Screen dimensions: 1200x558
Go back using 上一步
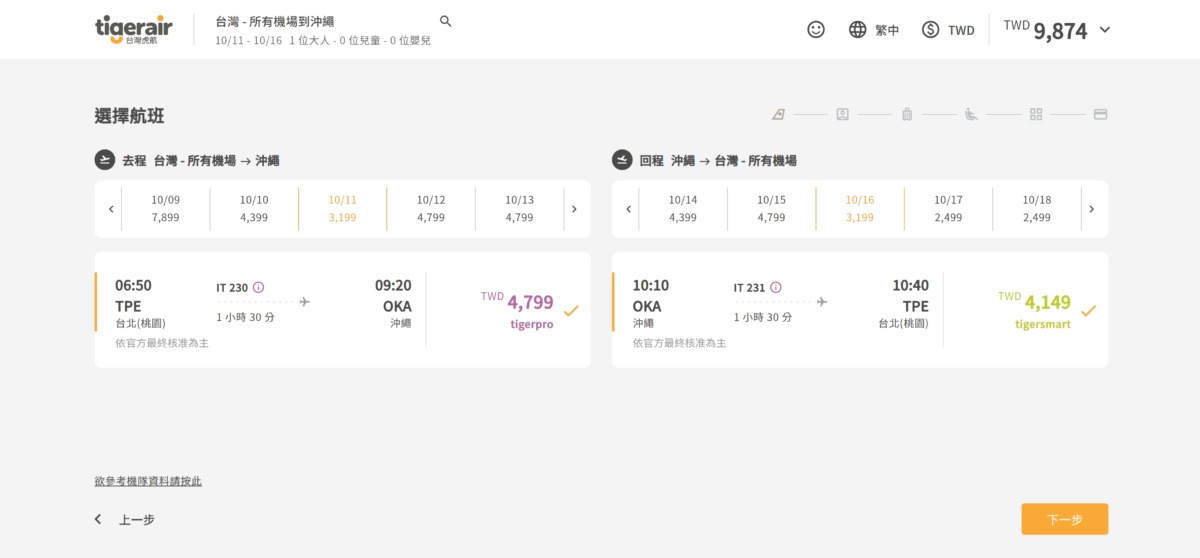[126, 519]
